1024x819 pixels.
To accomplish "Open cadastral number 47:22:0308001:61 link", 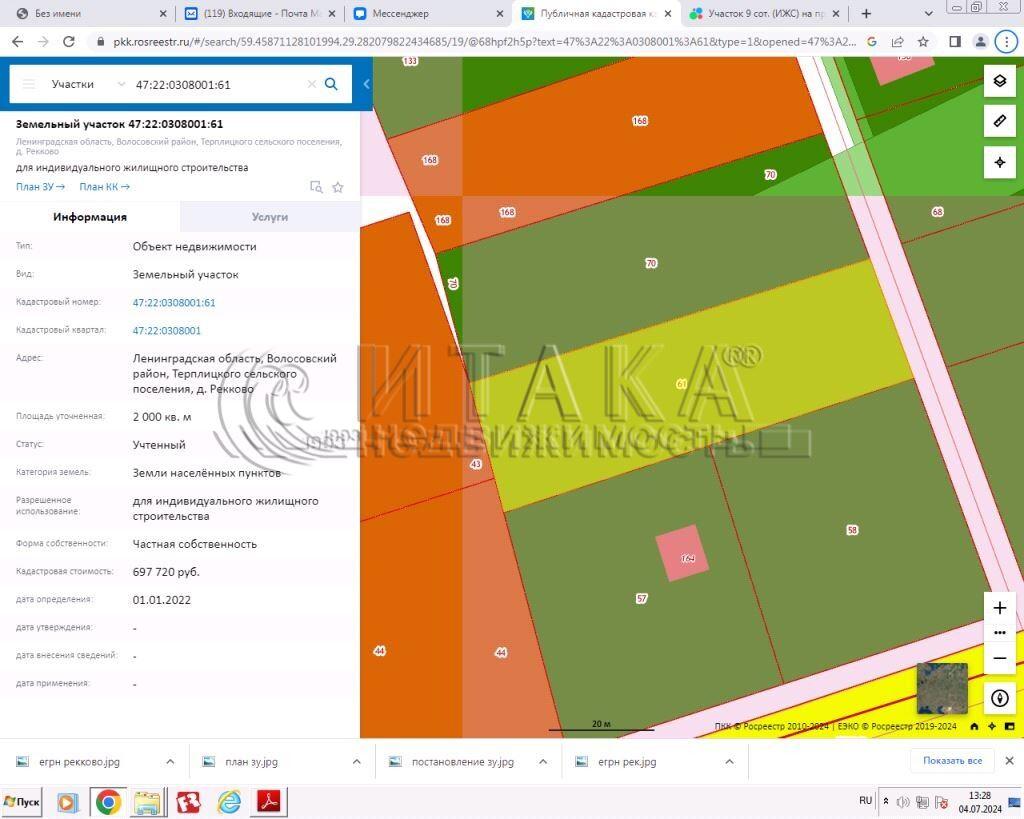I will [x=174, y=302].
